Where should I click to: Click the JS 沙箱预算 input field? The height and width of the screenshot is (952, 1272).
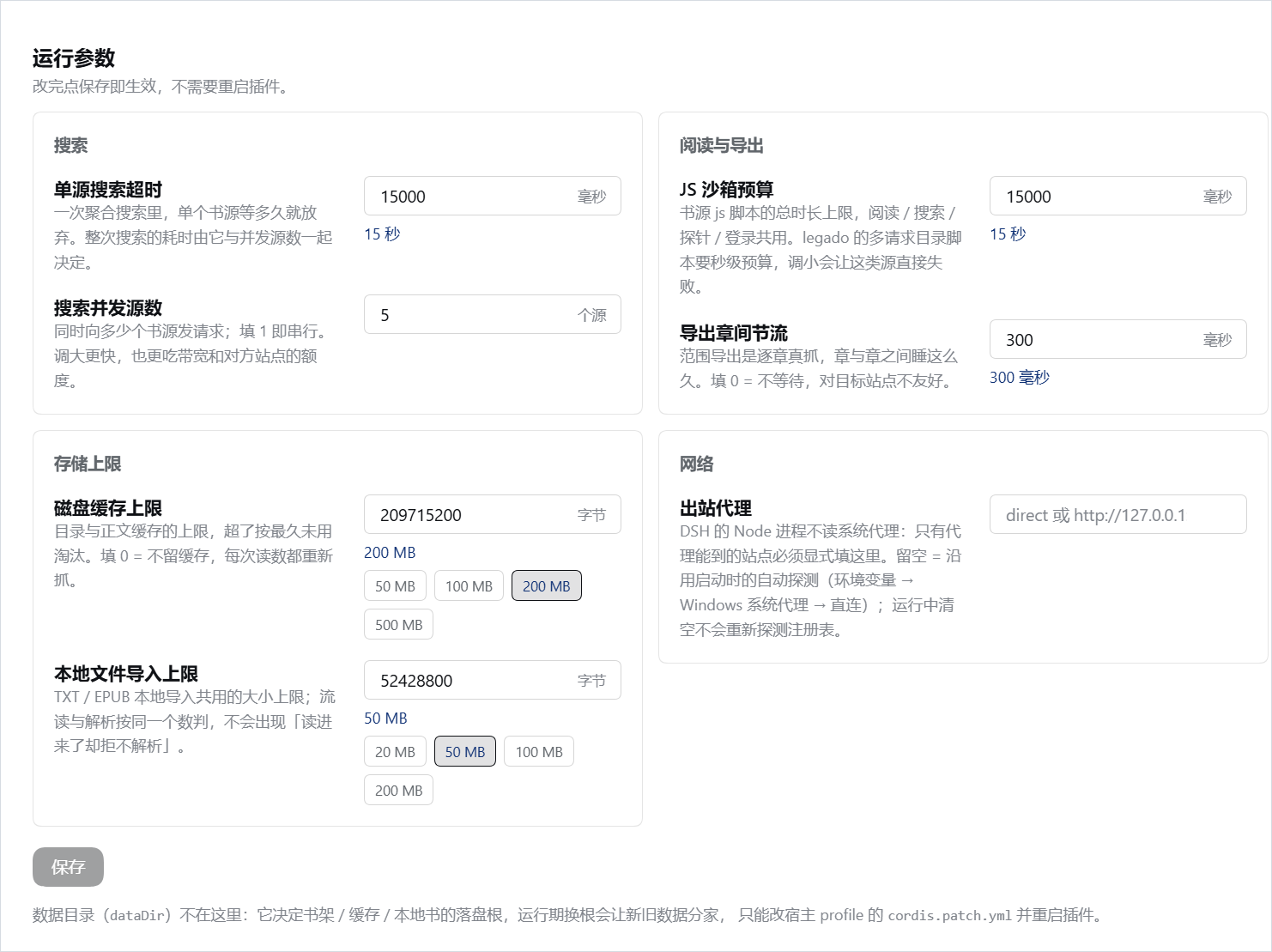(1118, 197)
